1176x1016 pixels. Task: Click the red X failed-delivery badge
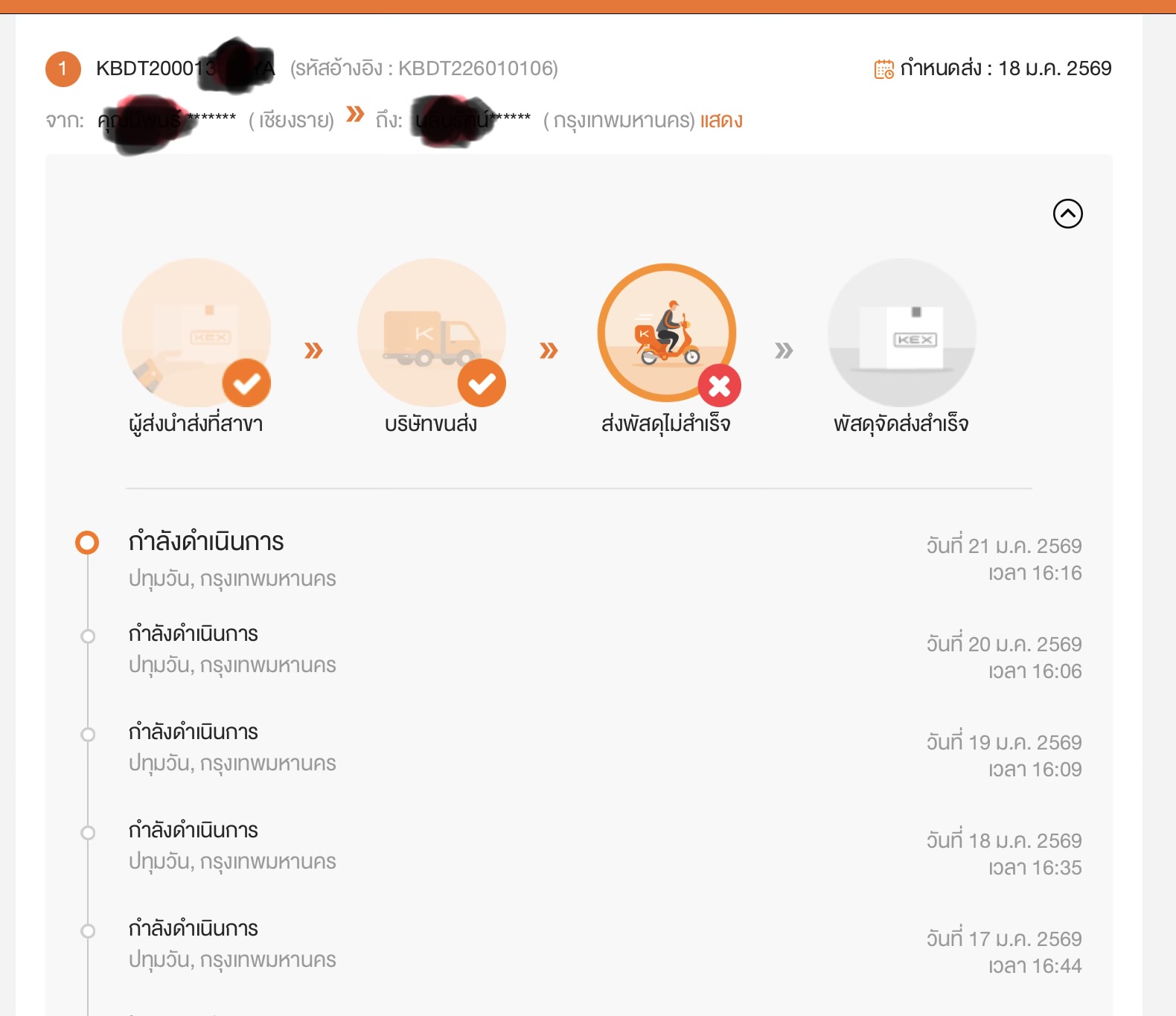tap(720, 386)
